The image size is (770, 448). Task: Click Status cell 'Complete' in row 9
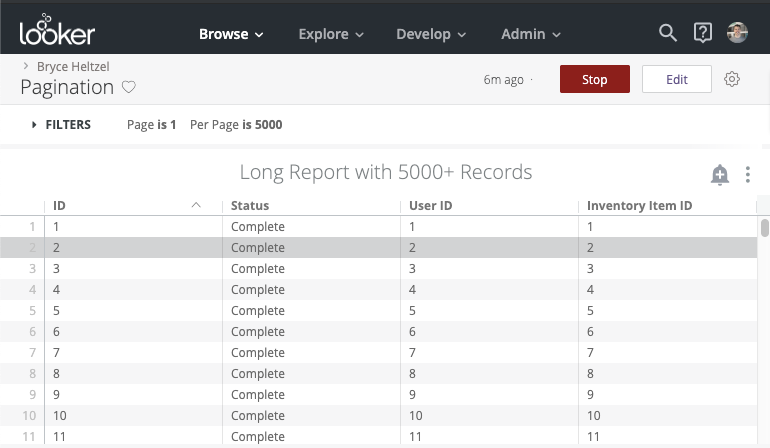(x=258, y=394)
